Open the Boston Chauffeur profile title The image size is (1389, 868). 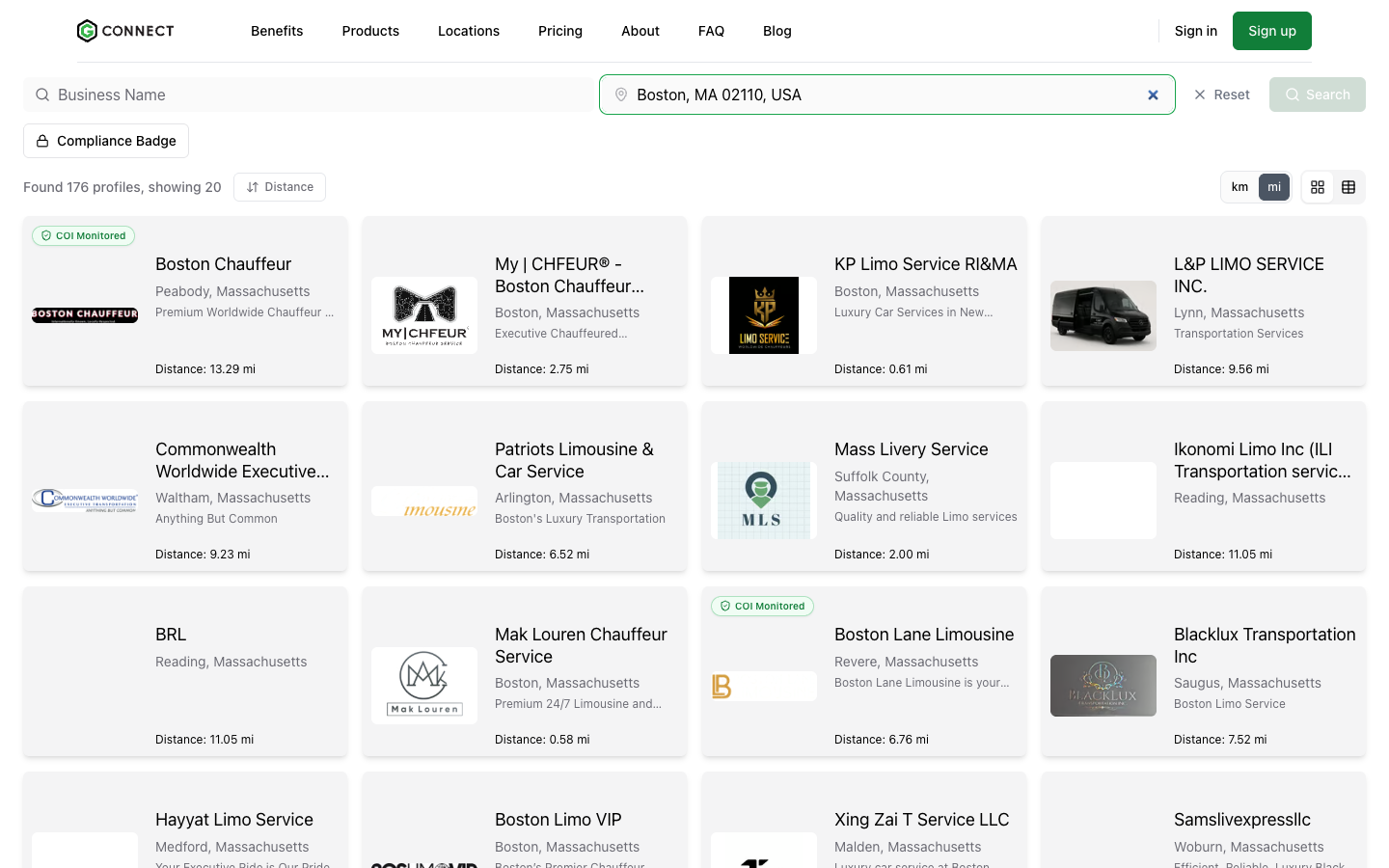pyautogui.click(x=223, y=264)
